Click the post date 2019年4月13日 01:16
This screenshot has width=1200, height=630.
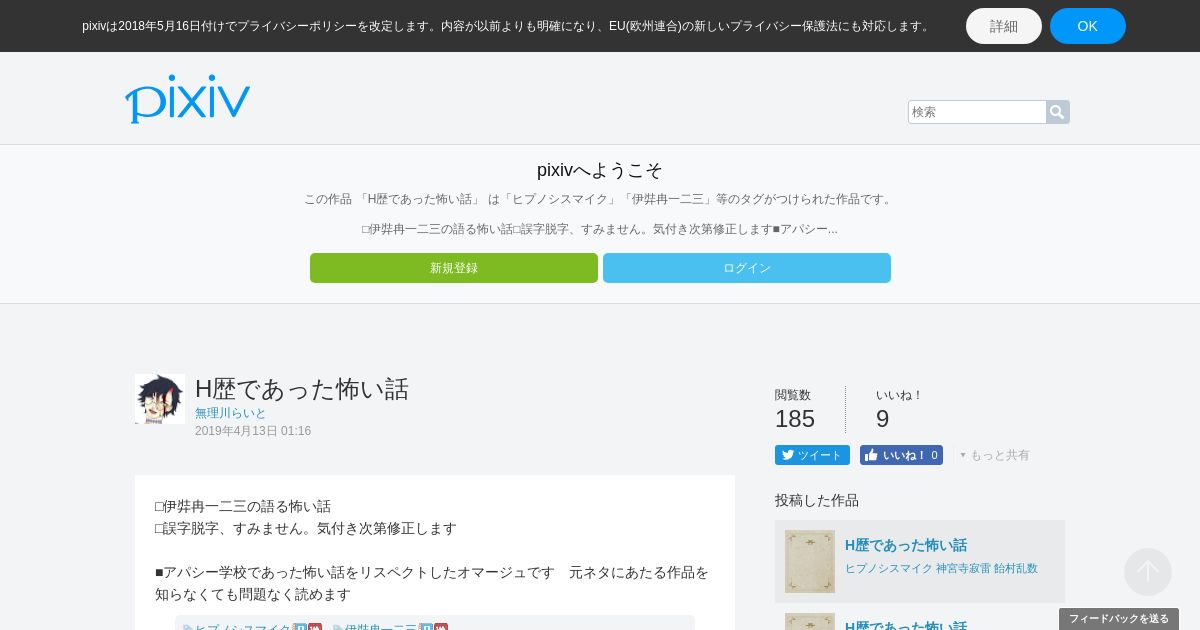coord(253,431)
